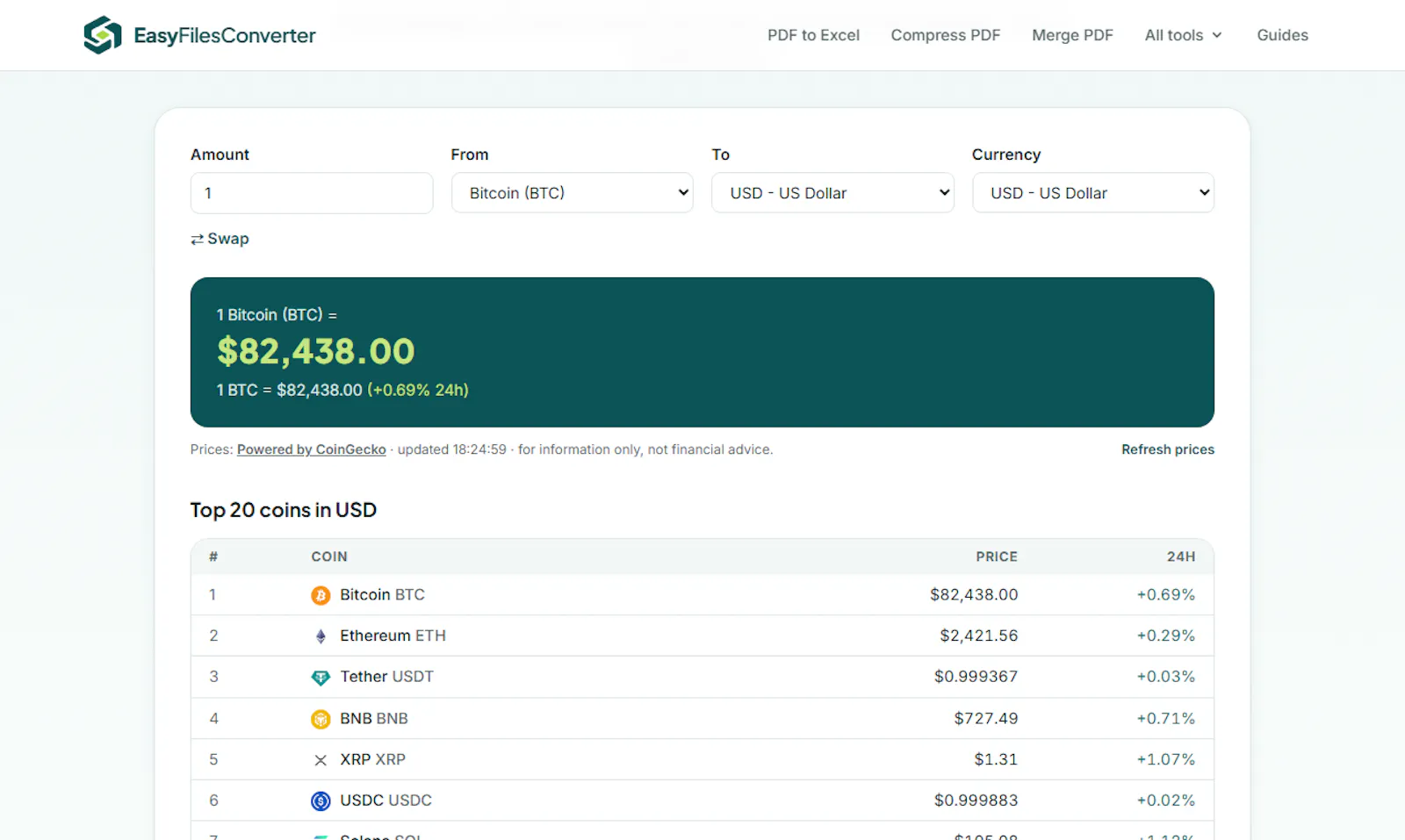Click the Bitcoin BTC row name
This screenshot has height=840, width=1405.
(382, 594)
